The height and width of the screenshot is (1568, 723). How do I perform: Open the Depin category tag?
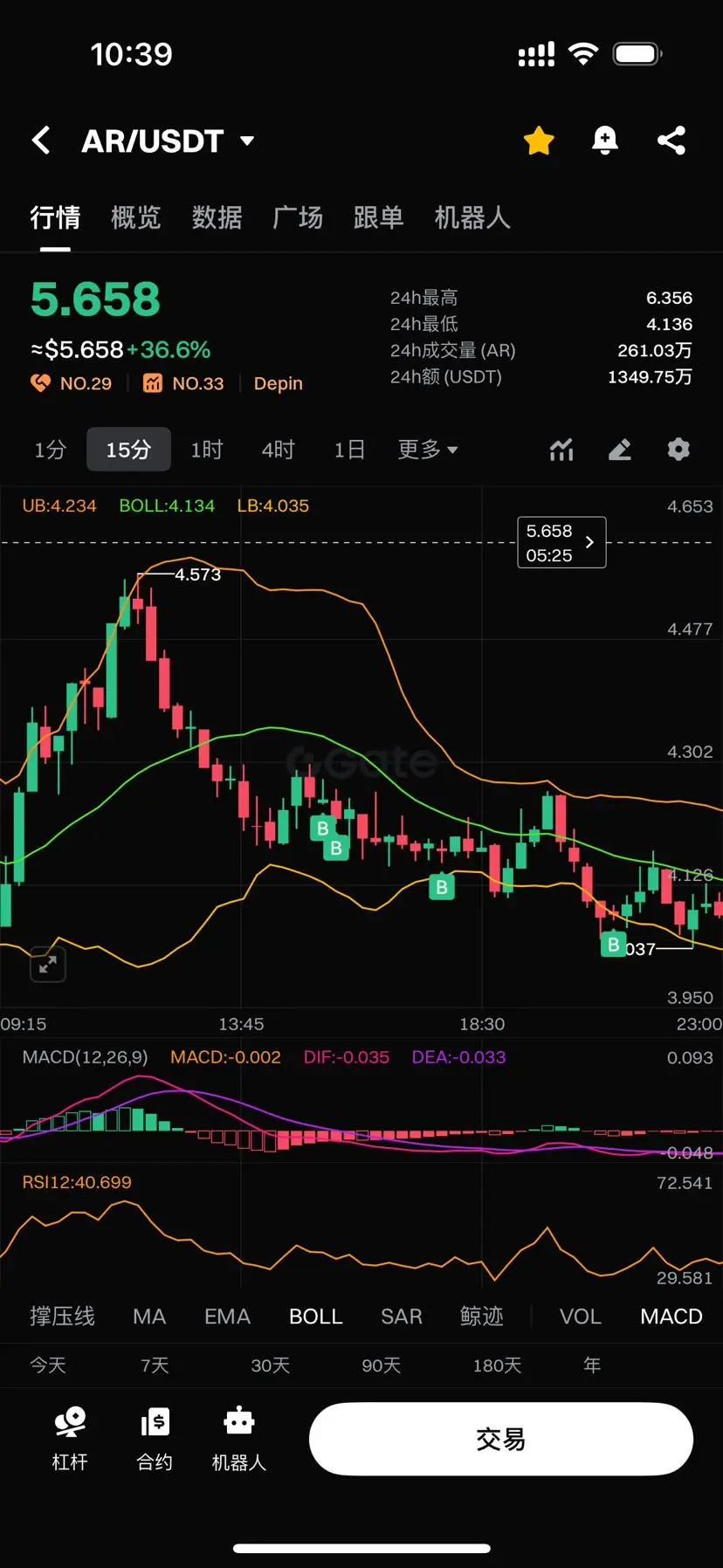[x=279, y=383]
